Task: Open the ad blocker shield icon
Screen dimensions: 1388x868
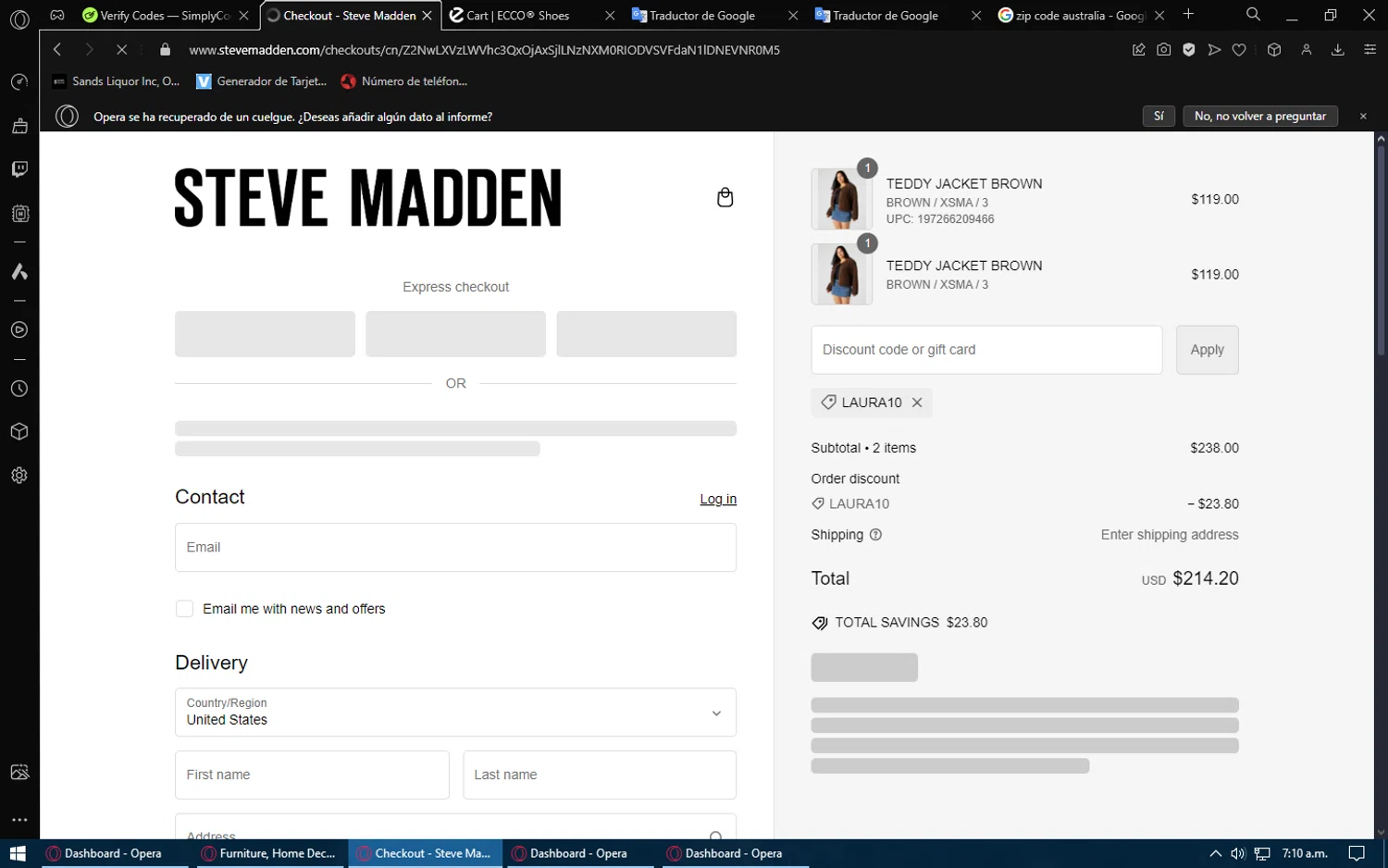Action: [x=1189, y=50]
